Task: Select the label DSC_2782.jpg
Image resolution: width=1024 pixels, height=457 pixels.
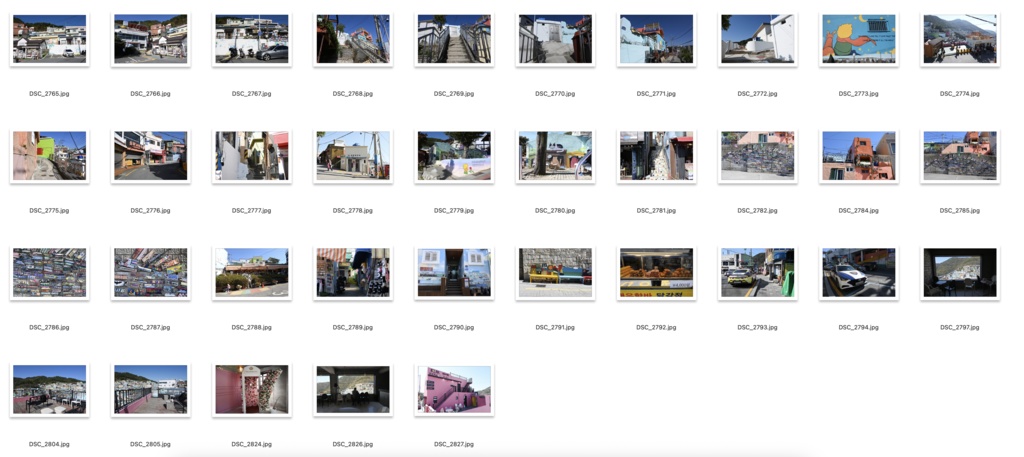Action: pyautogui.click(x=758, y=211)
